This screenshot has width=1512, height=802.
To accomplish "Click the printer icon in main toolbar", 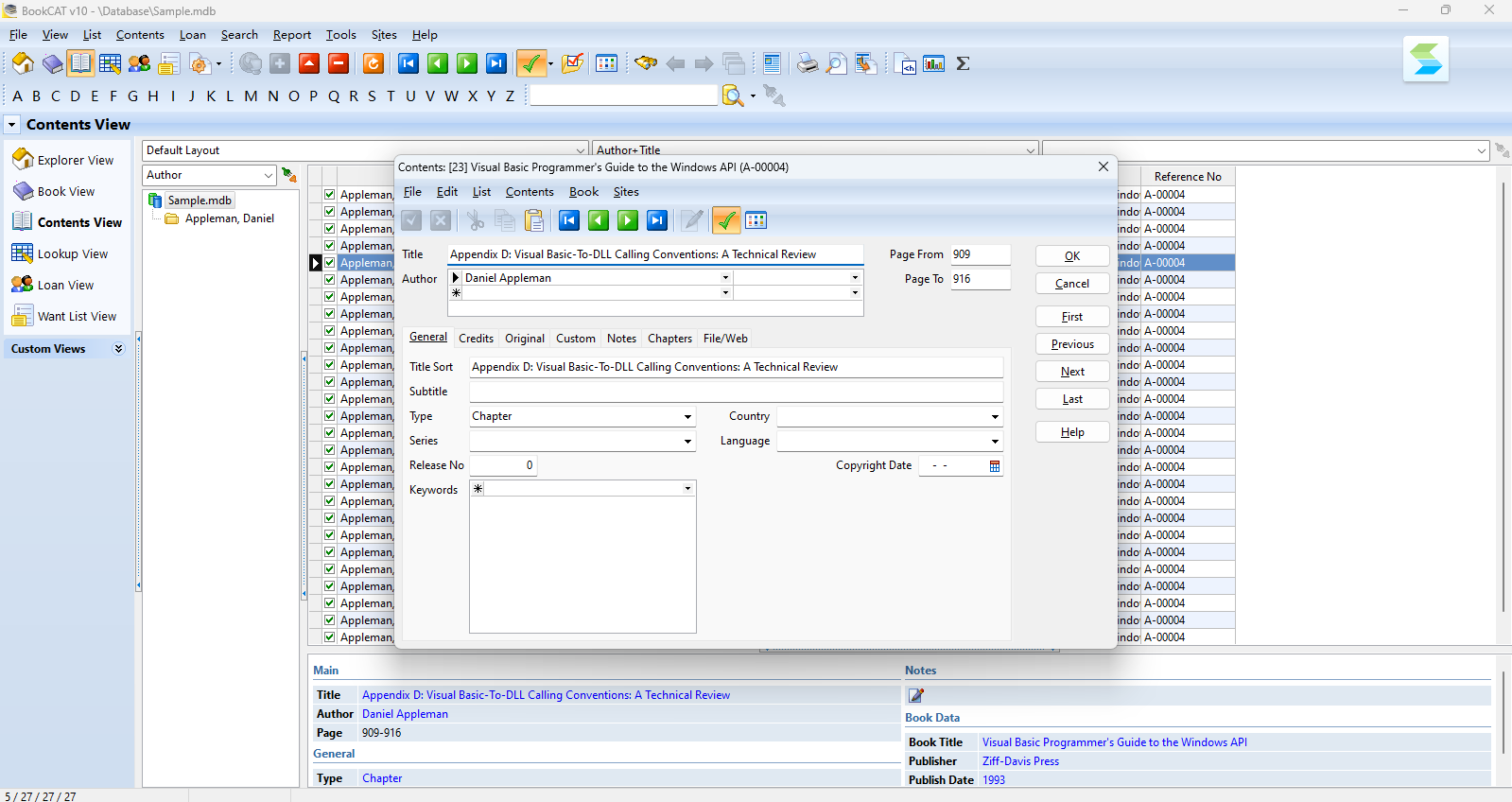I will [x=807, y=63].
